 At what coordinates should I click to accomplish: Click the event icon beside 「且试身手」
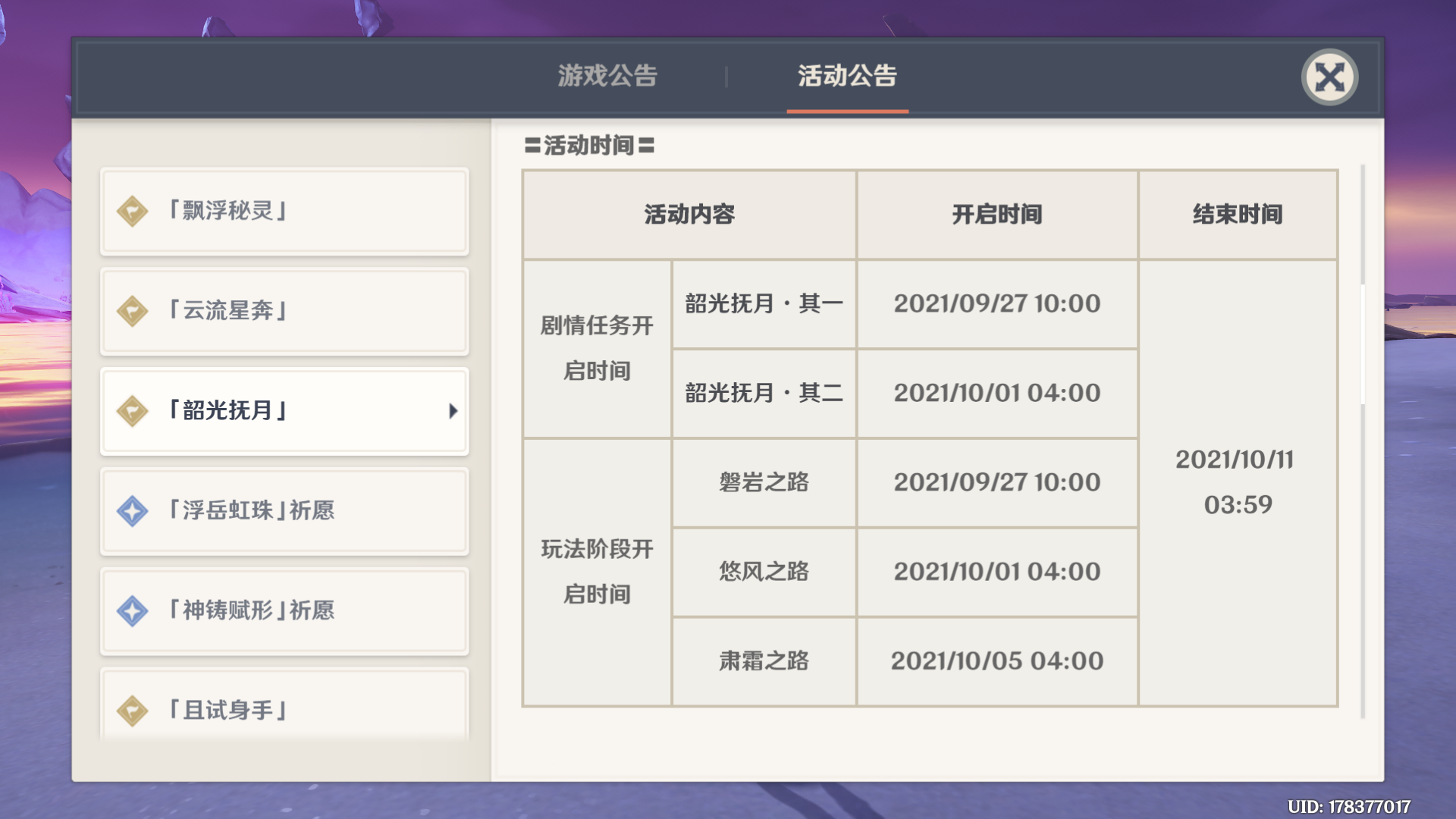[133, 711]
